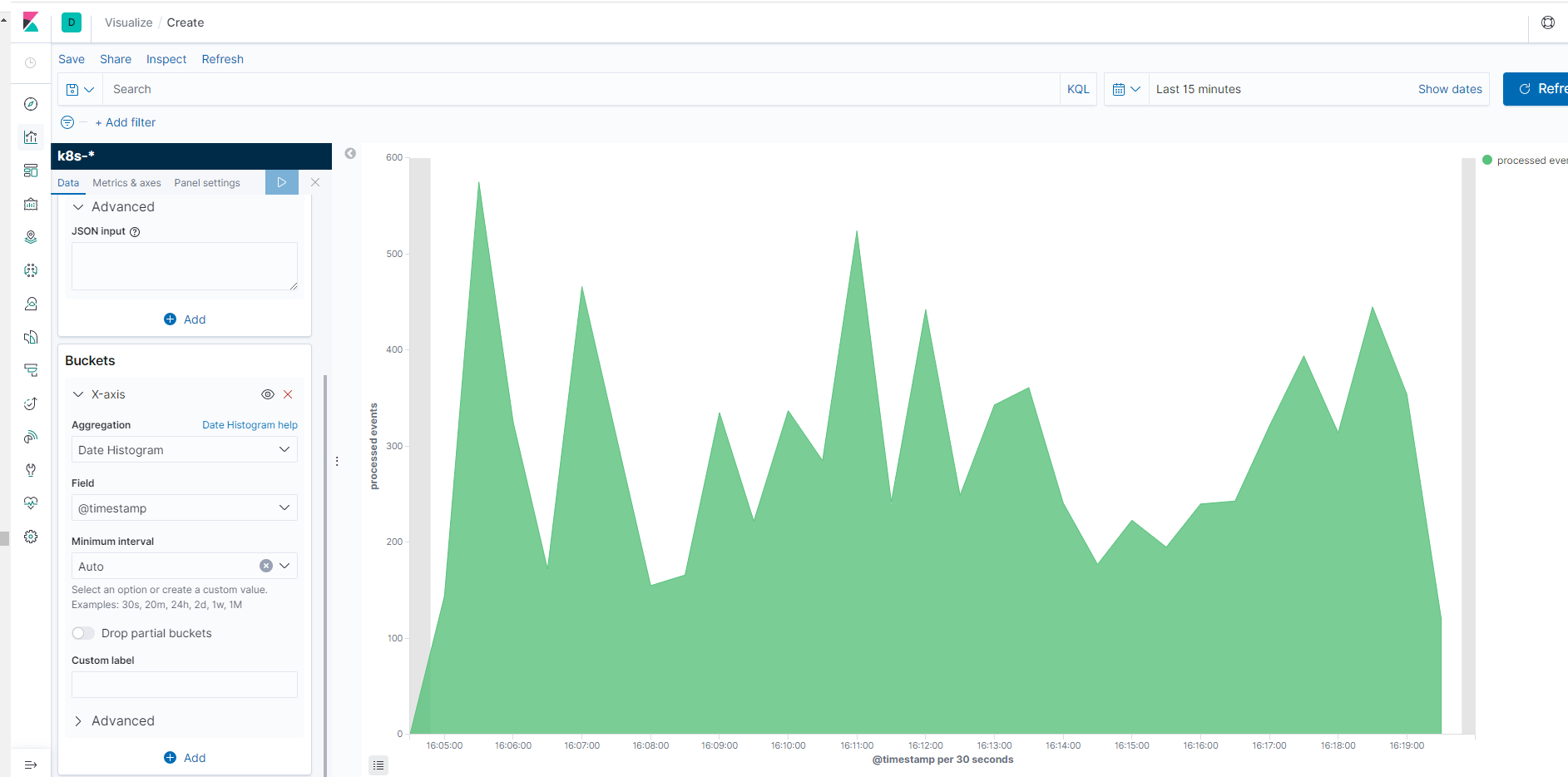Collapse the editor panel with the arrow icon
The image size is (1568, 777).
point(350,153)
